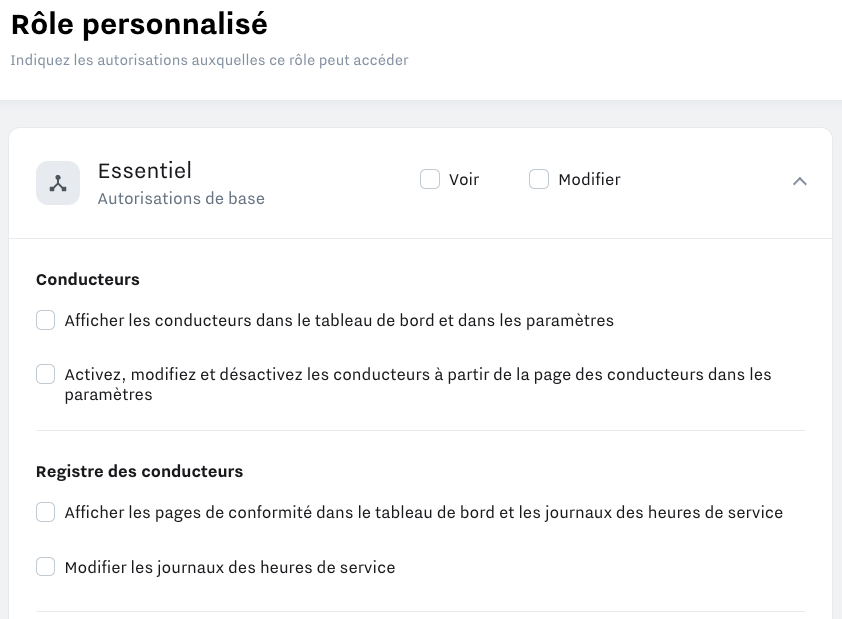Click the 'Modifier les journaux des heures' text
This screenshot has height=619, width=842.
pyautogui.click(x=230, y=567)
